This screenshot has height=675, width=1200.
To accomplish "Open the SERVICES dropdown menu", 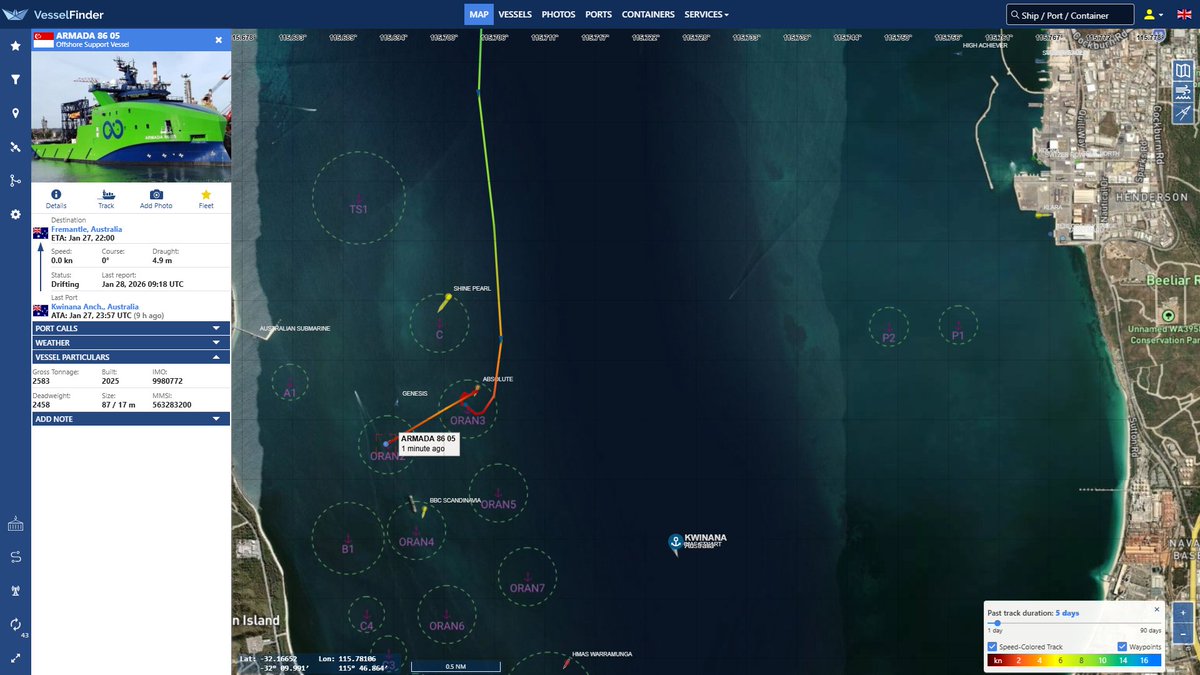I will [706, 14].
